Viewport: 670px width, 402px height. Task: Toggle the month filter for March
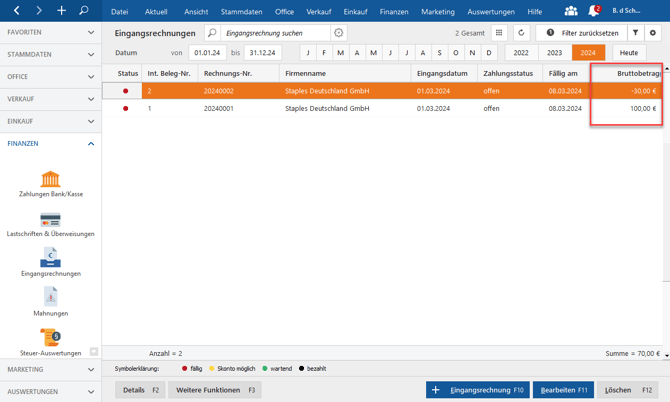click(340, 53)
